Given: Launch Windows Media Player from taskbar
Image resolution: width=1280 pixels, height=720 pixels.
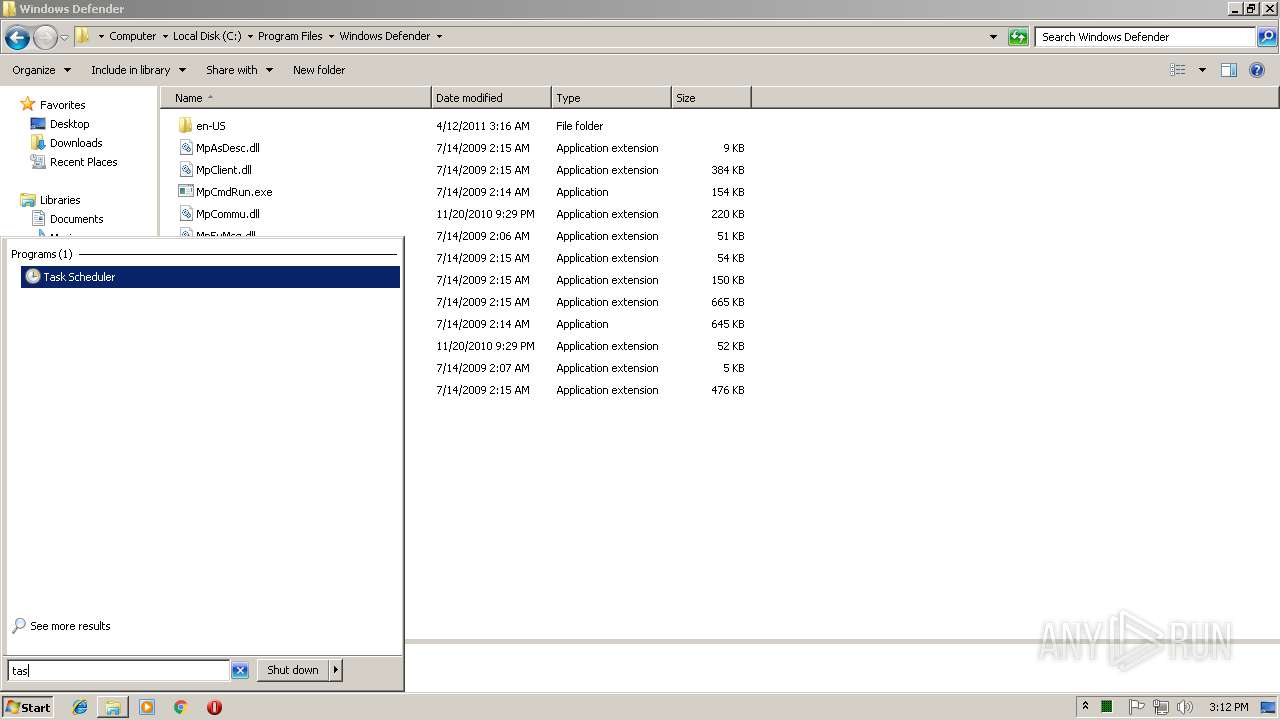Looking at the screenshot, I should pyautogui.click(x=147, y=707).
